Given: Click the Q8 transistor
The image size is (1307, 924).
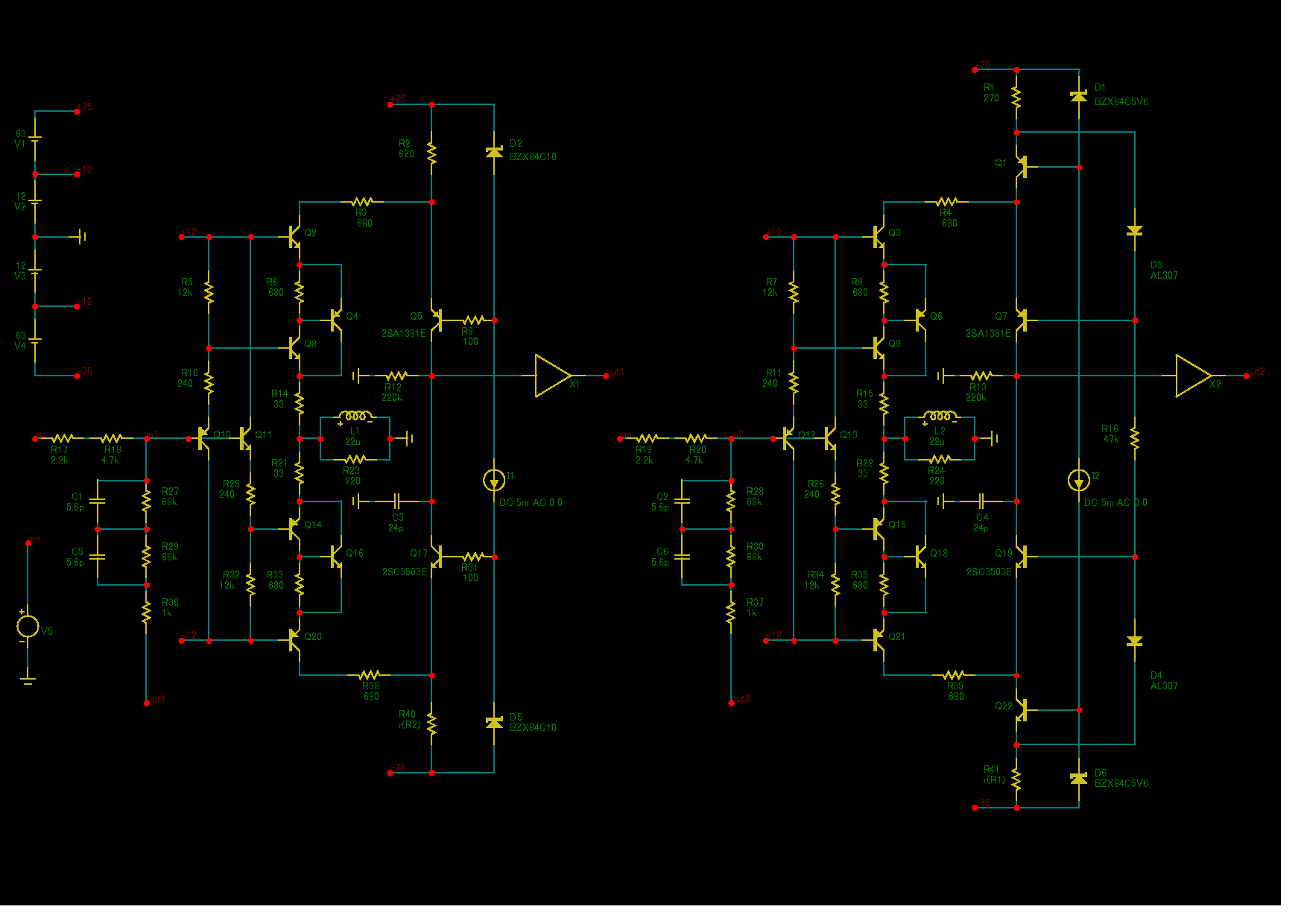Looking at the screenshot, I should [x=295, y=348].
